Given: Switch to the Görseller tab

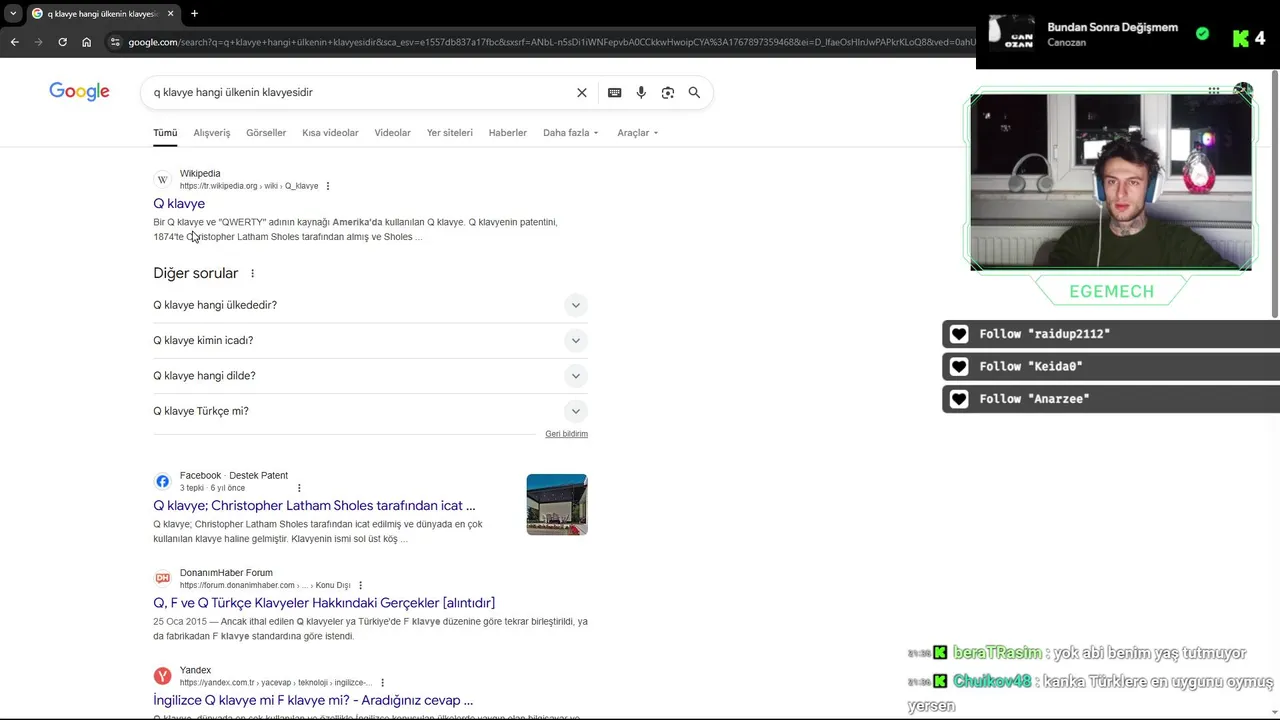Looking at the screenshot, I should point(266,133).
